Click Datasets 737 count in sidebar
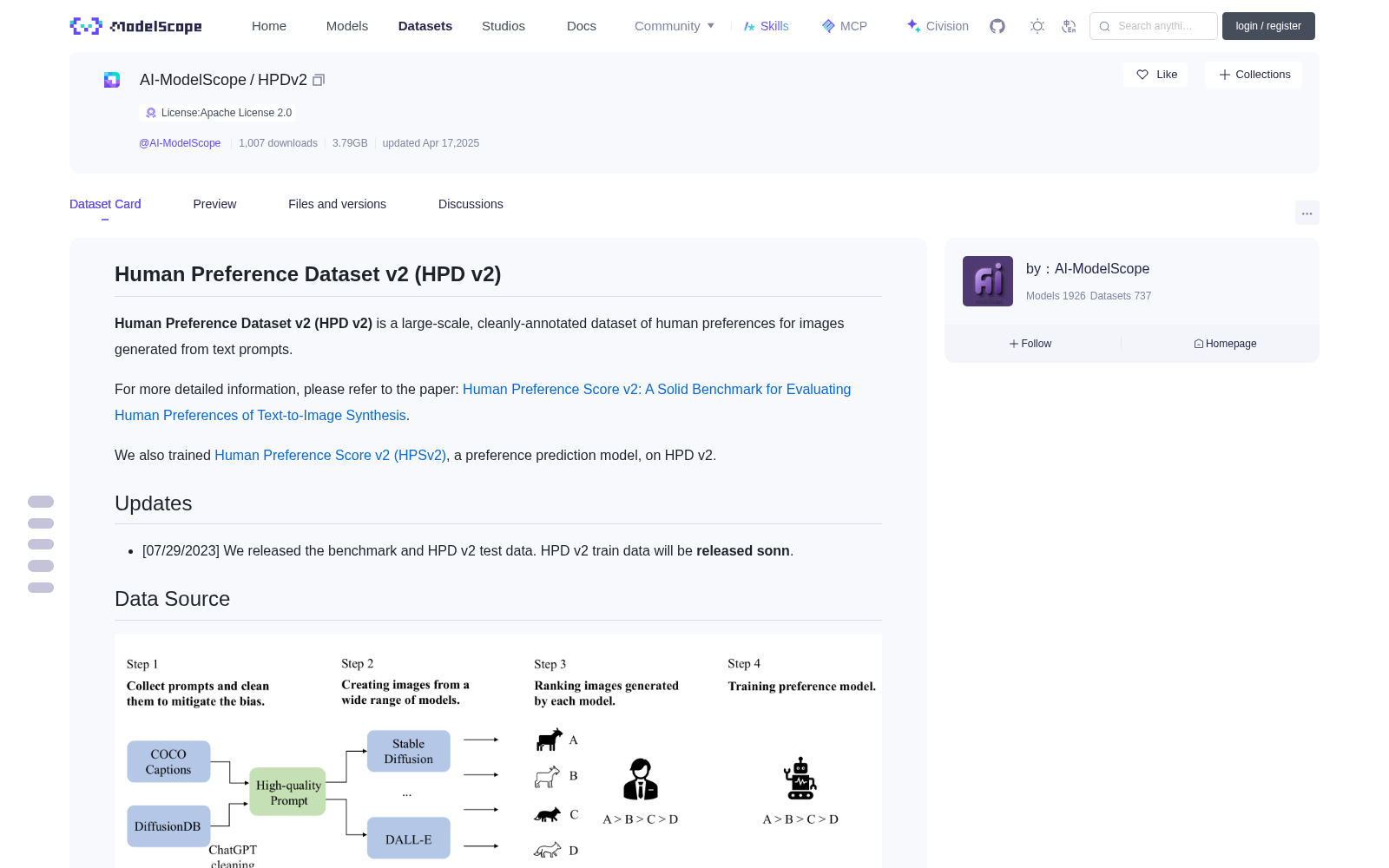Screen dimensions: 1389x868 click(1121, 296)
